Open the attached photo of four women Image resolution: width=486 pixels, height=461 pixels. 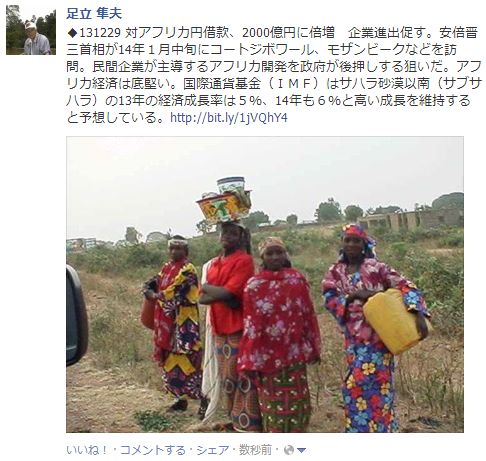265,284
